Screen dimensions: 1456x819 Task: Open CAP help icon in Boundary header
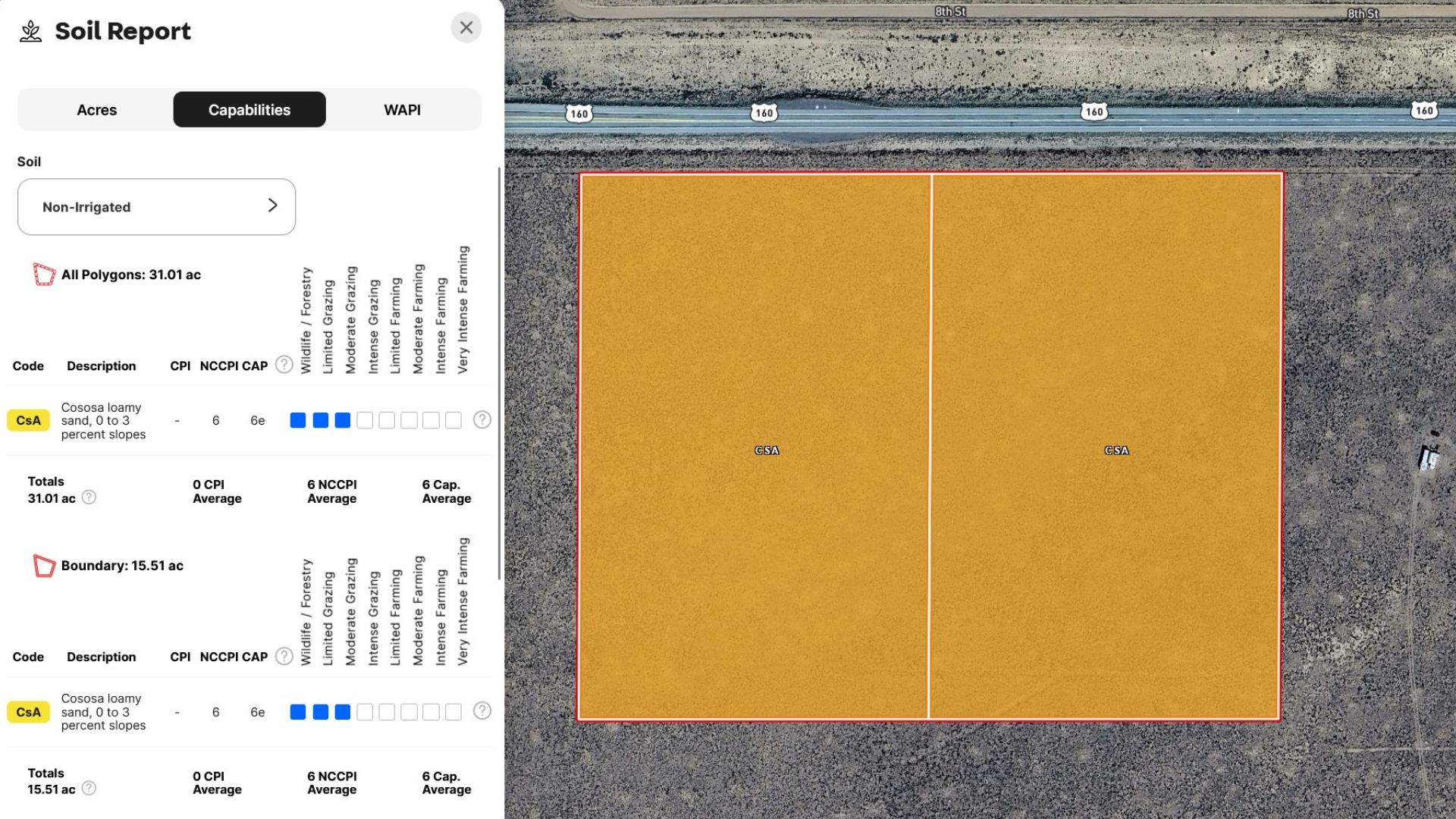[284, 656]
